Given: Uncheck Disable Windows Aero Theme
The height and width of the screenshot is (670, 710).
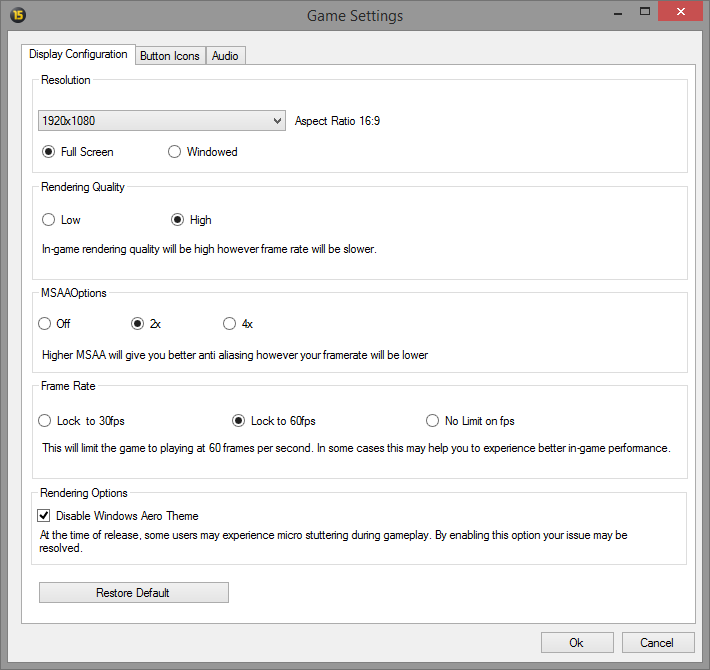Looking at the screenshot, I should (x=44, y=516).
